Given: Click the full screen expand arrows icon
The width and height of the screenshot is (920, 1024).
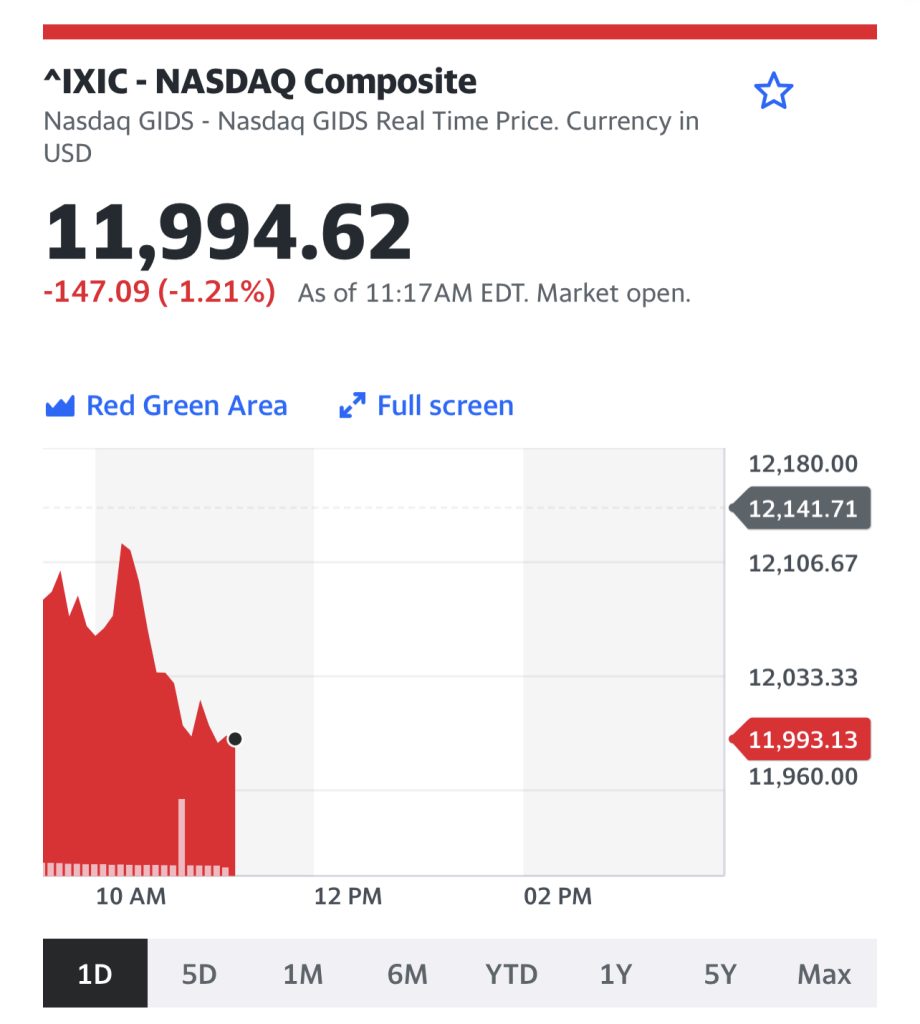Looking at the screenshot, I should coord(352,406).
